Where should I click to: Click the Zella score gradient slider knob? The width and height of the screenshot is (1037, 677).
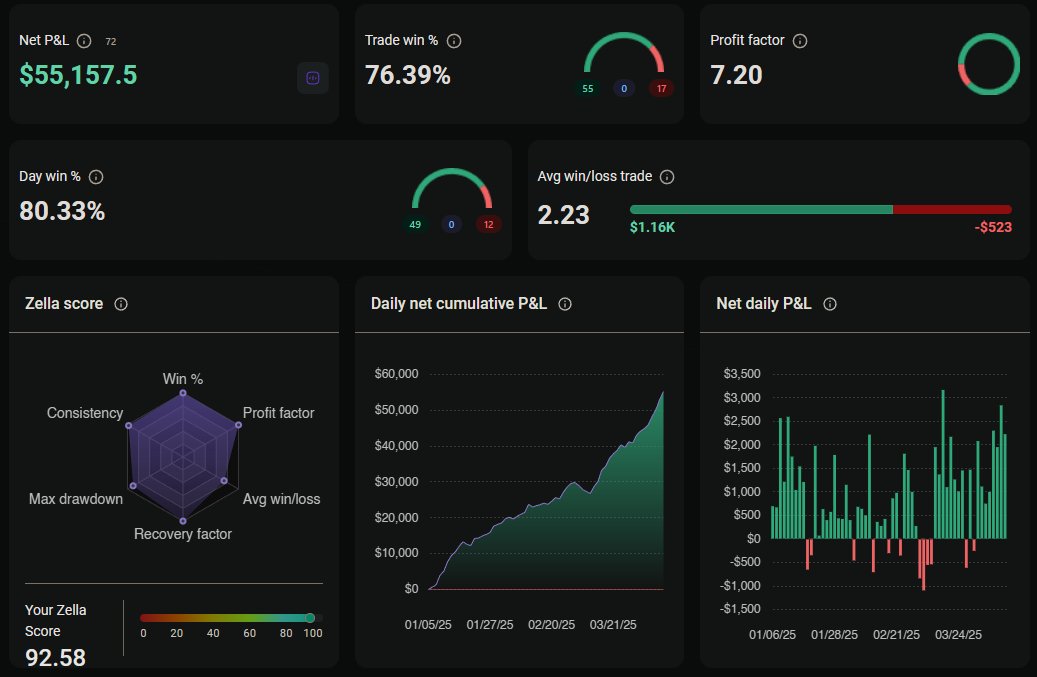310,618
